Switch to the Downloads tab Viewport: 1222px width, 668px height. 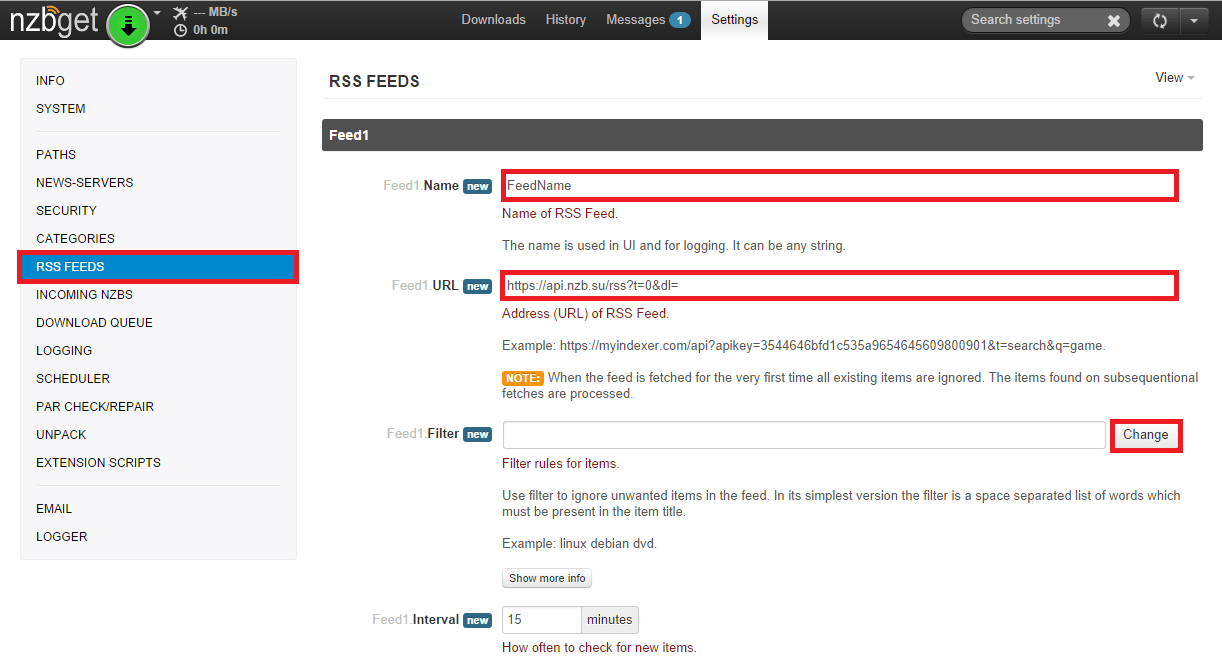[493, 20]
